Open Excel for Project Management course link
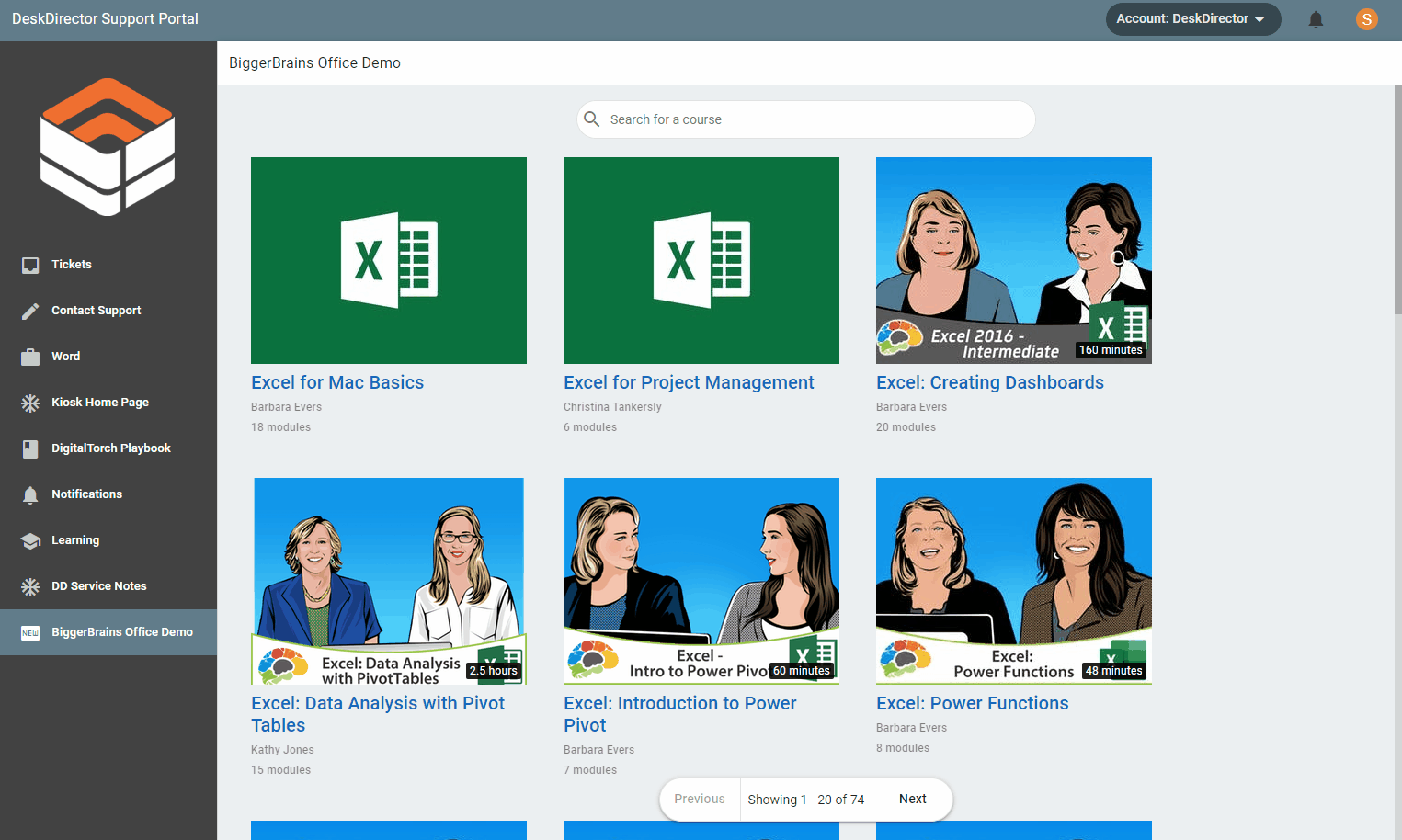 (x=689, y=382)
